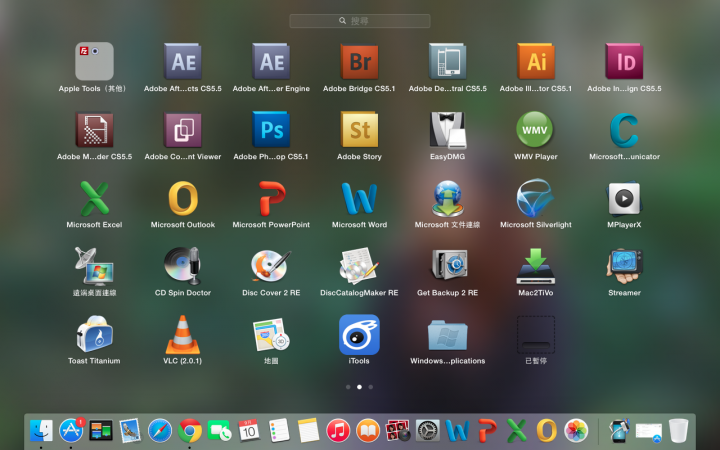This screenshot has width=720, height=450.
Task: Open the Trash in the Dock
Action: [678, 431]
